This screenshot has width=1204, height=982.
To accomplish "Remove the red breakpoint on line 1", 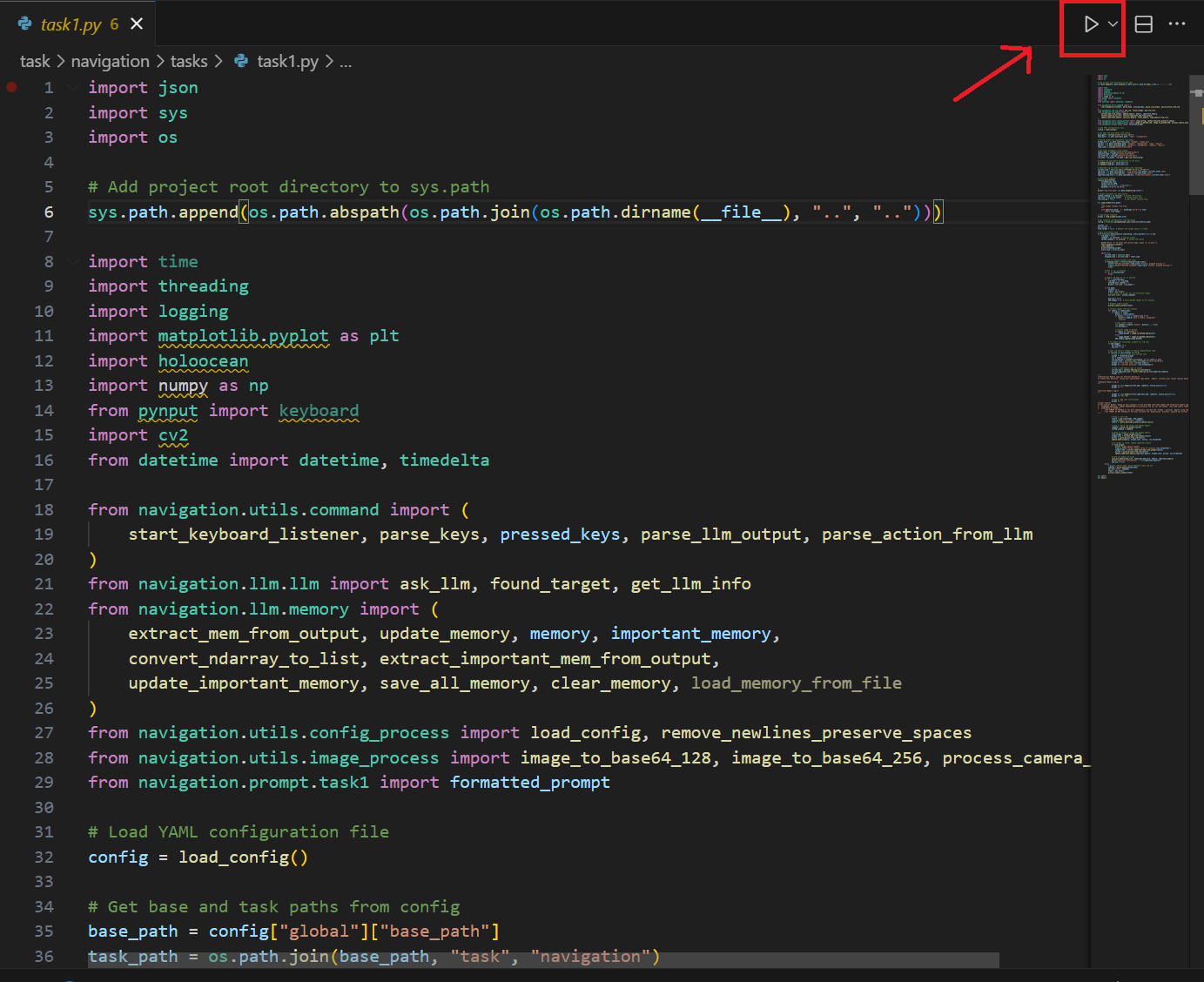I will point(12,87).
